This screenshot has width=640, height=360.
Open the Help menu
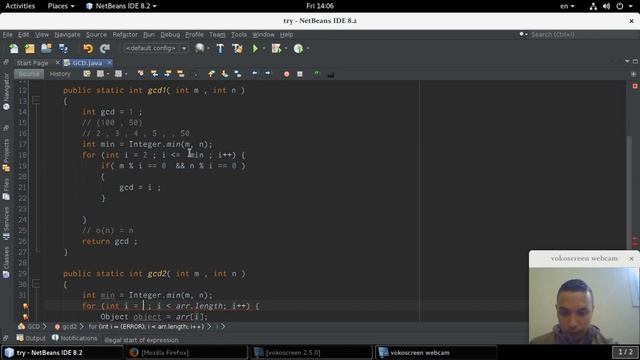click(286, 35)
